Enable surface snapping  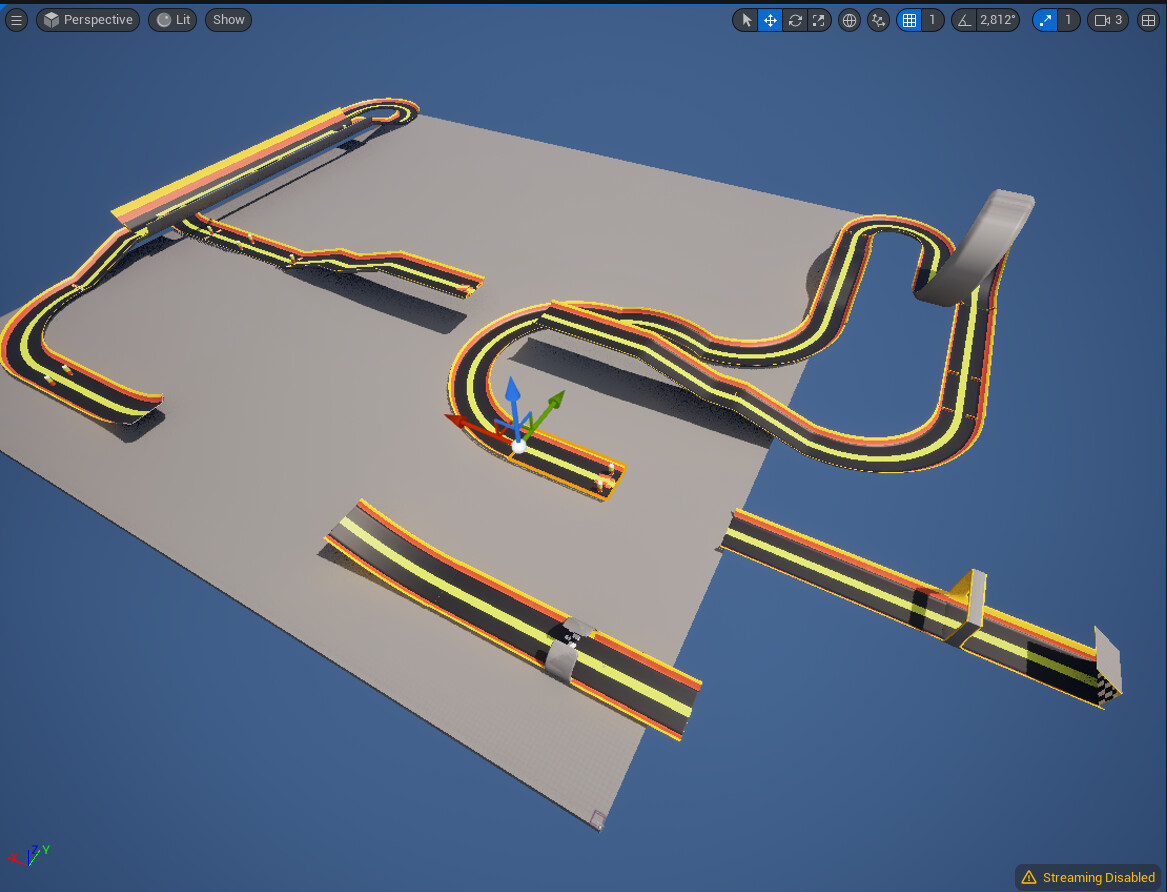tap(878, 20)
